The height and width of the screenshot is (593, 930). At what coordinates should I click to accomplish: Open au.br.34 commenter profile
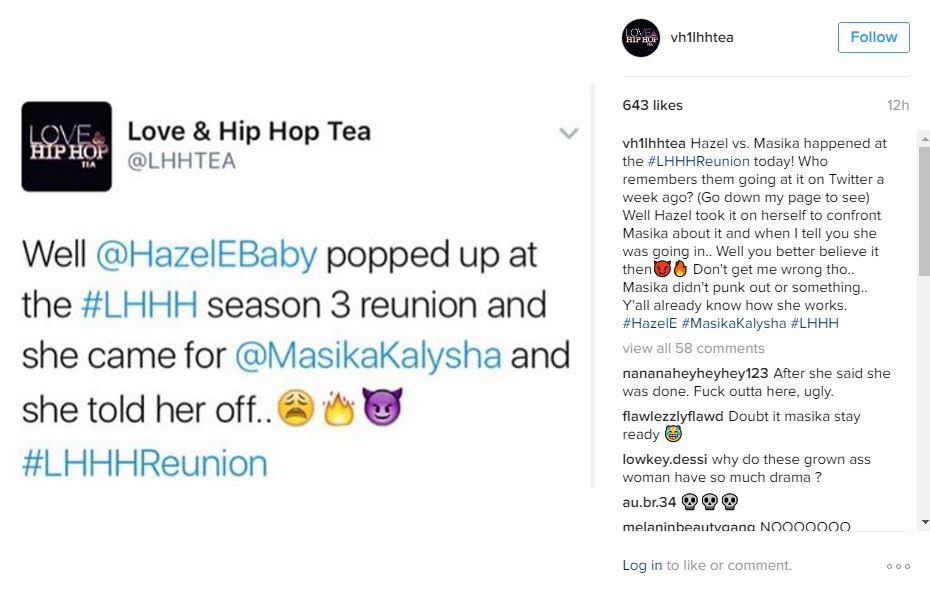(x=649, y=502)
